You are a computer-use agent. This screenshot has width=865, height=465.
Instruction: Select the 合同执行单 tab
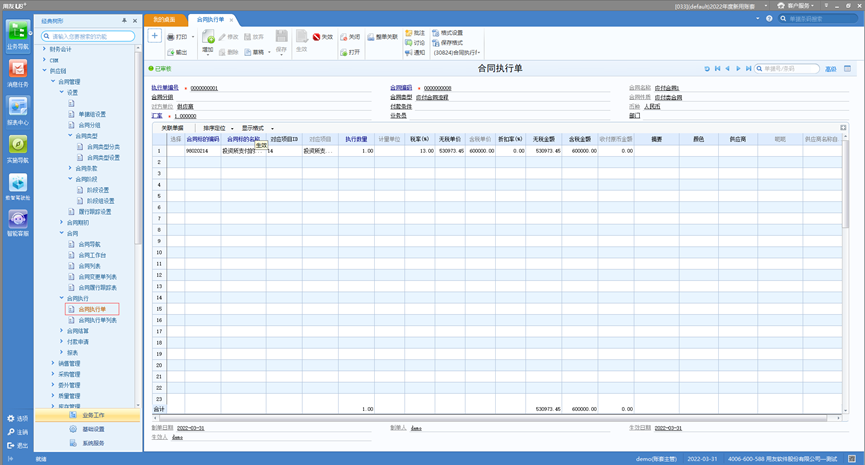(210, 19)
